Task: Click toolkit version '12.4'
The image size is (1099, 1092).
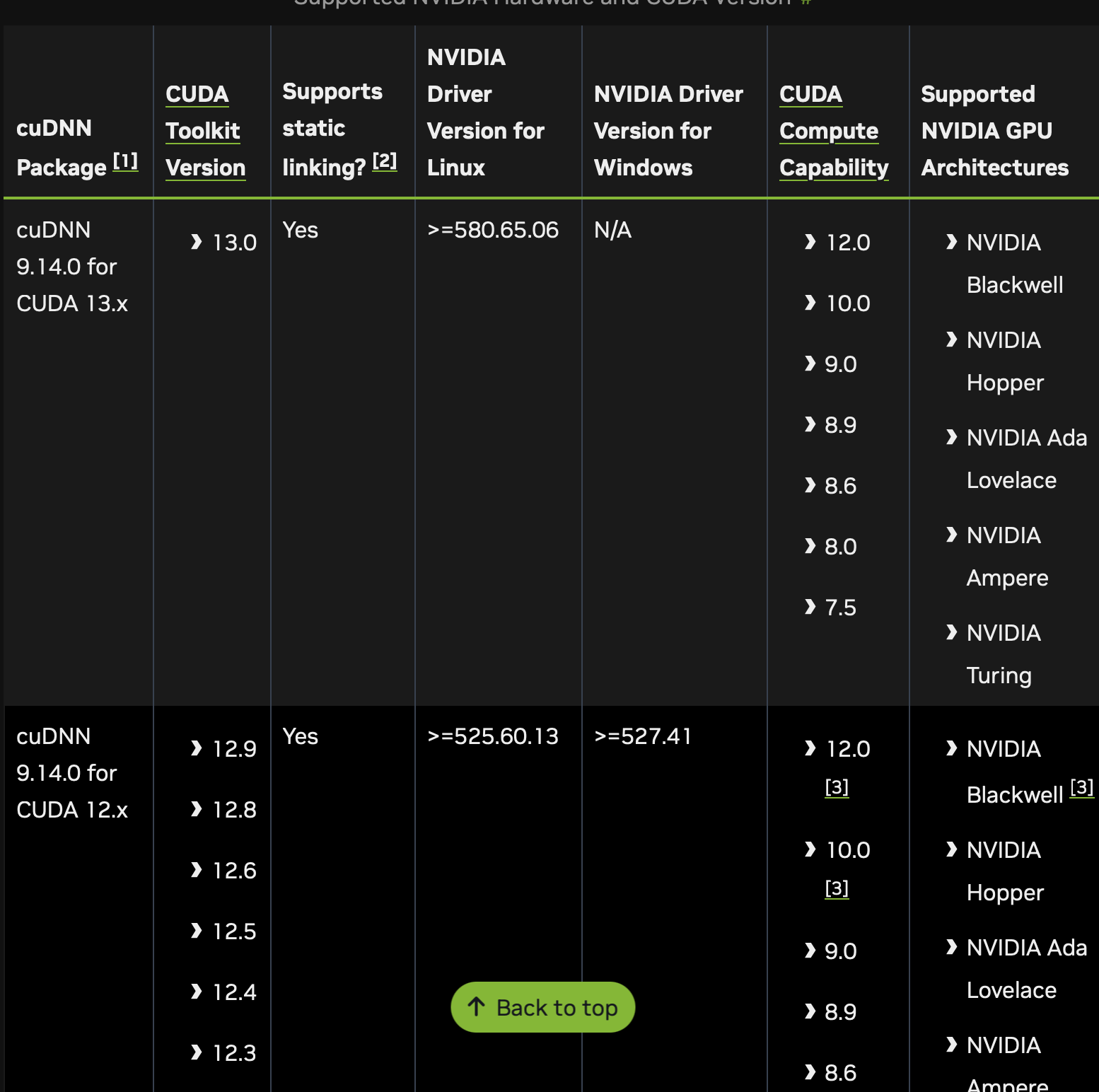Action: coord(235,992)
